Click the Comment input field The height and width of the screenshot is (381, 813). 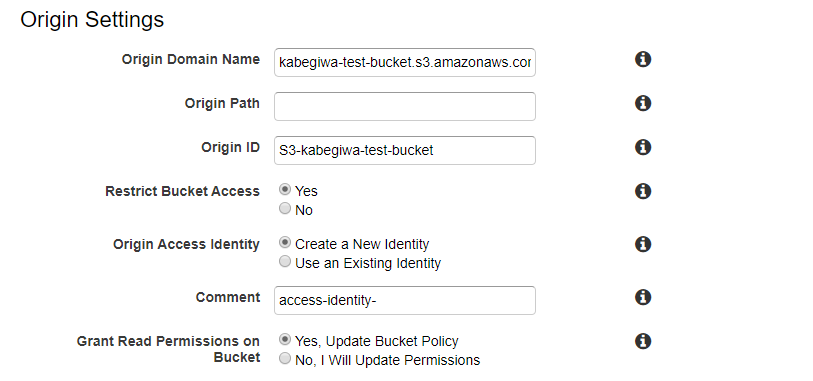tap(404, 300)
